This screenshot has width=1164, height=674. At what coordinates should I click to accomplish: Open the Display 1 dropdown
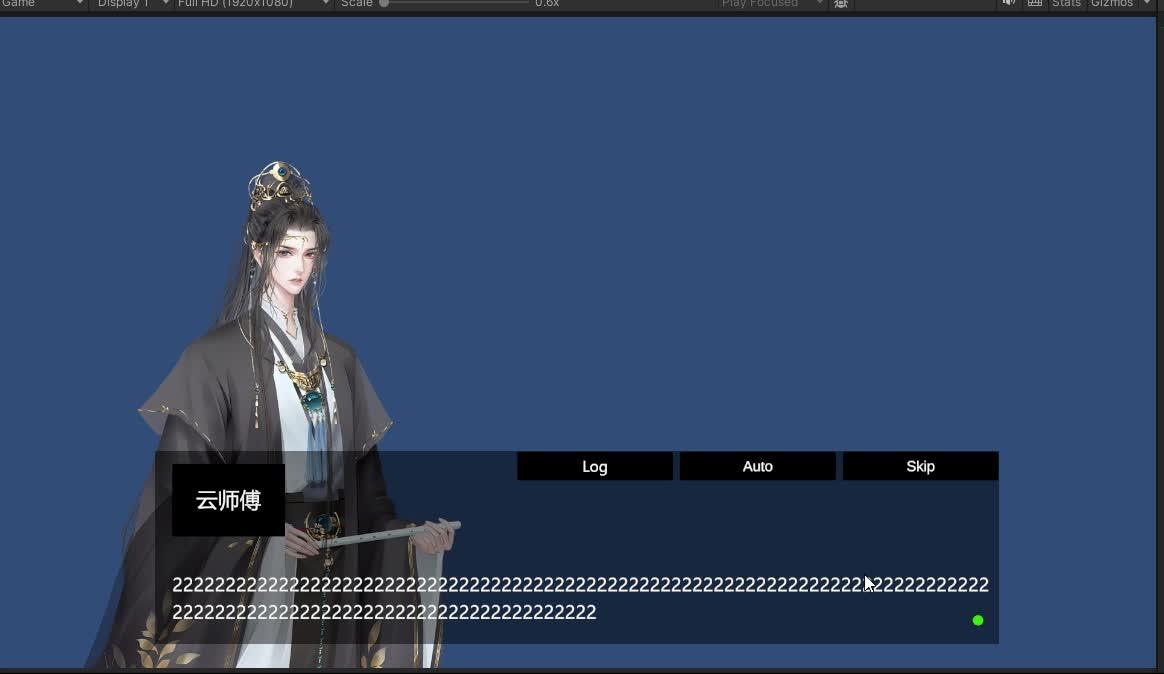point(132,4)
